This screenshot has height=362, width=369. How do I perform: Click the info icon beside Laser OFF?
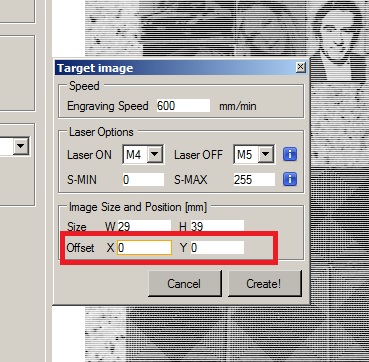click(x=290, y=154)
